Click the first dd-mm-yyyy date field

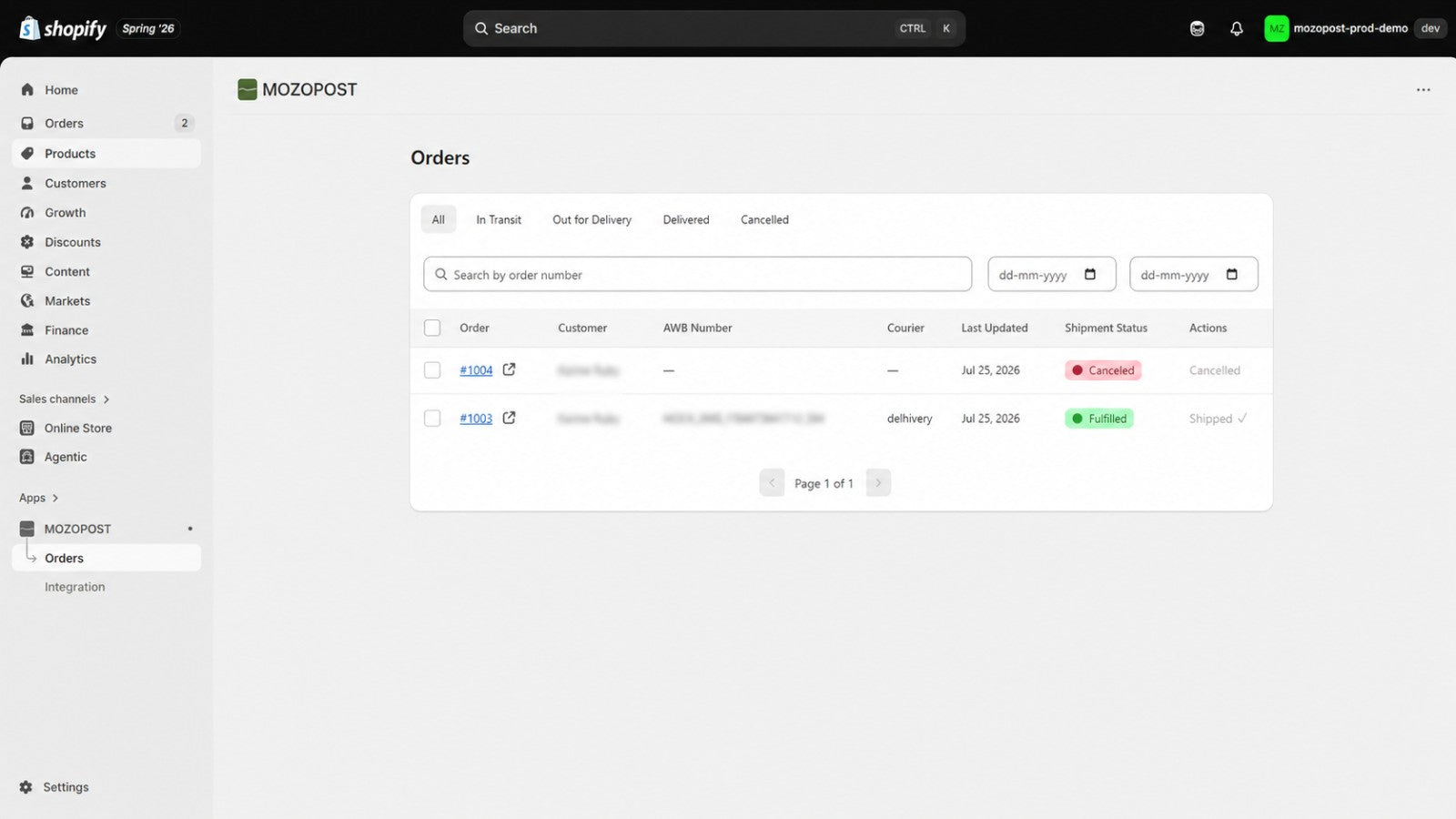point(1052,274)
